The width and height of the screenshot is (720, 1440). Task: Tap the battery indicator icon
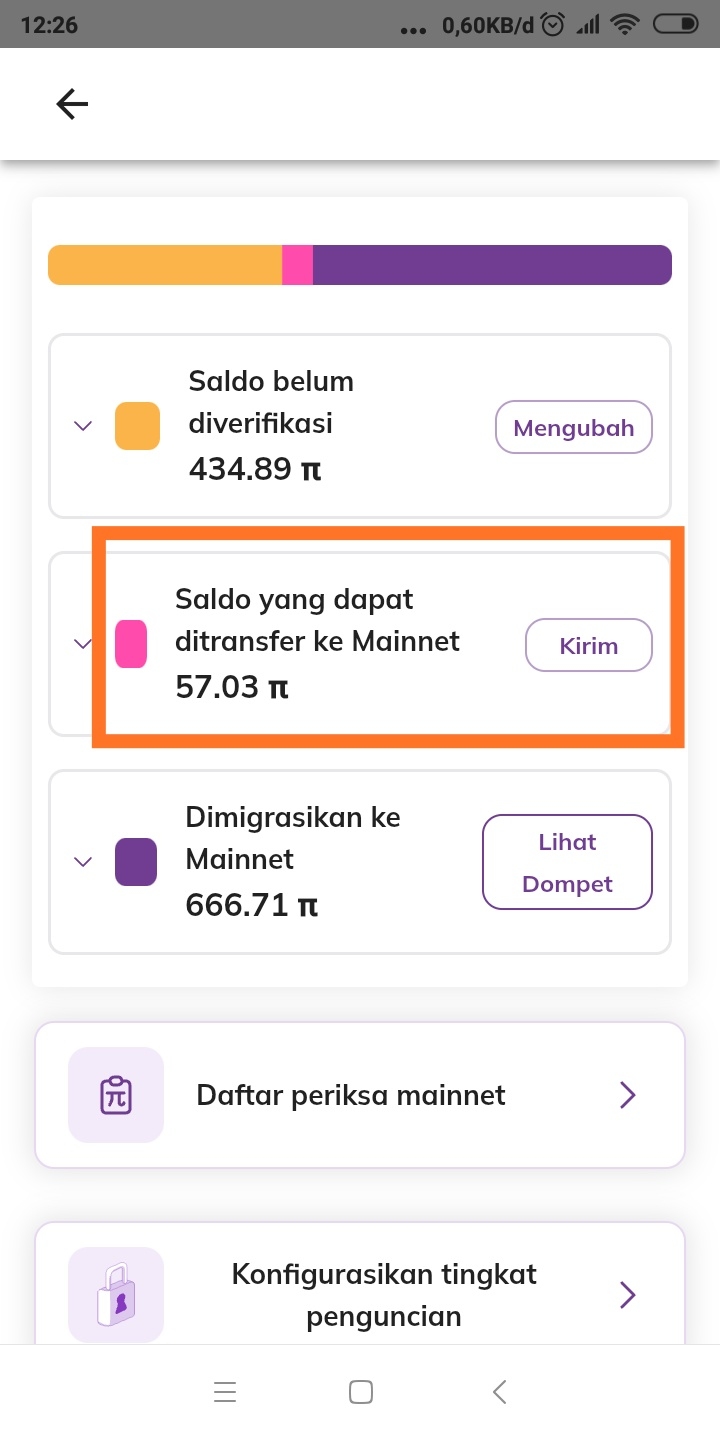677,25
